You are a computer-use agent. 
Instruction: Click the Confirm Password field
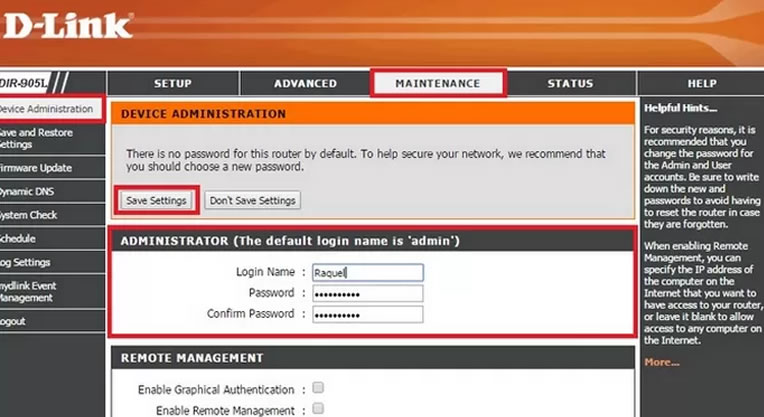click(x=367, y=314)
